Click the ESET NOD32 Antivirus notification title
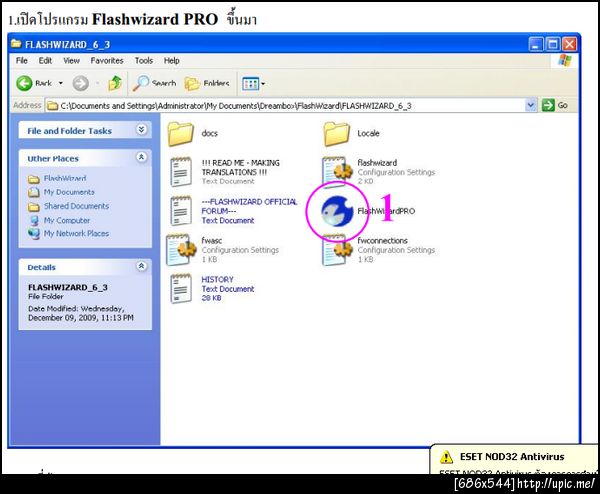Screen dimensions: 600x494 click(512, 457)
